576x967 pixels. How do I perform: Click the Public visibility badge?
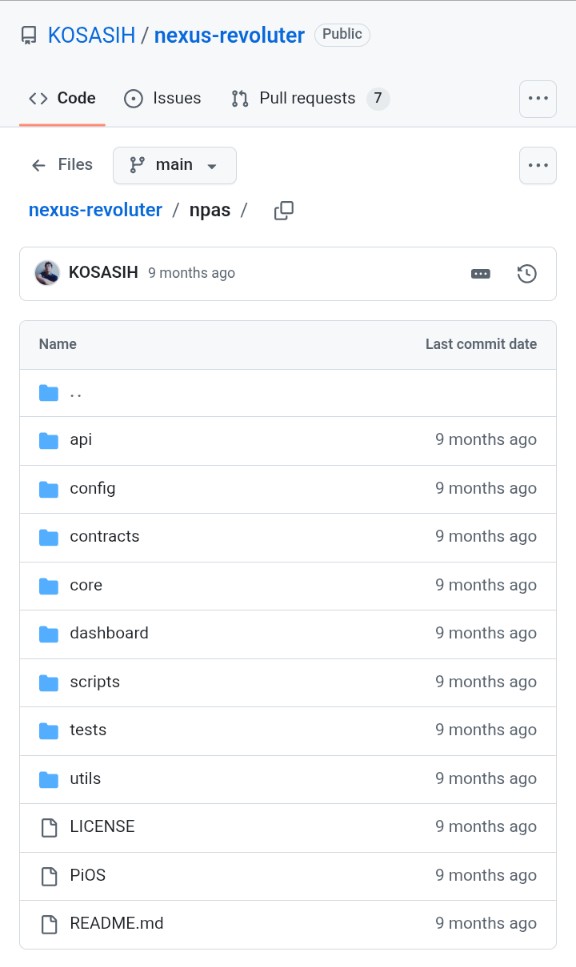(x=342, y=35)
